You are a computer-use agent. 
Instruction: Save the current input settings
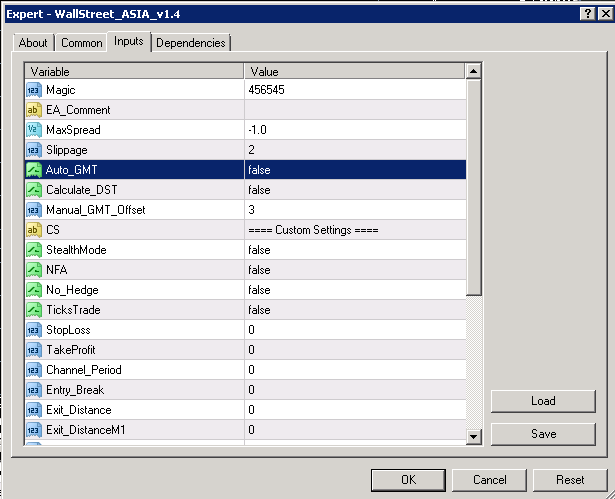click(543, 434)
